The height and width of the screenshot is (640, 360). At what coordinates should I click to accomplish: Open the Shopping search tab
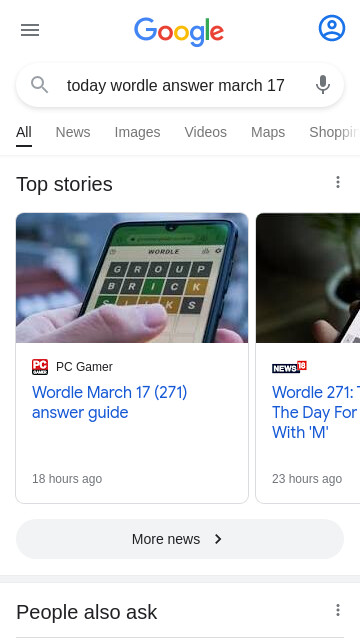[334, 132]
